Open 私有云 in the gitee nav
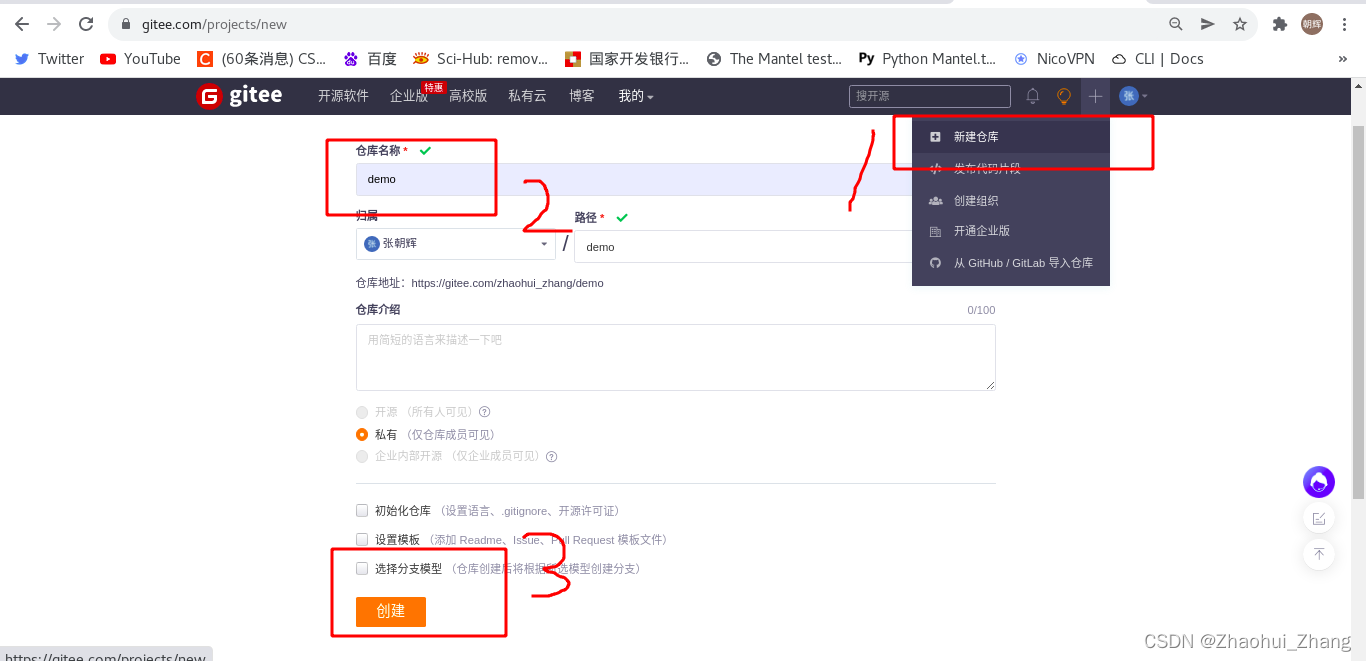 (527, 96)
